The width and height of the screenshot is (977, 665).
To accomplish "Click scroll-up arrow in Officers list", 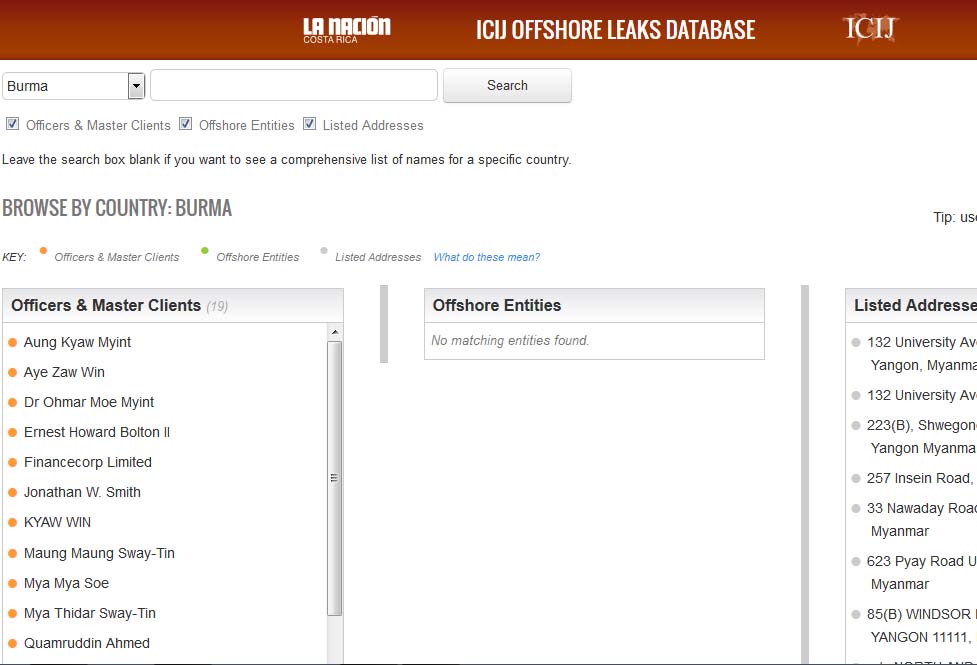I will tap(335, 332).
